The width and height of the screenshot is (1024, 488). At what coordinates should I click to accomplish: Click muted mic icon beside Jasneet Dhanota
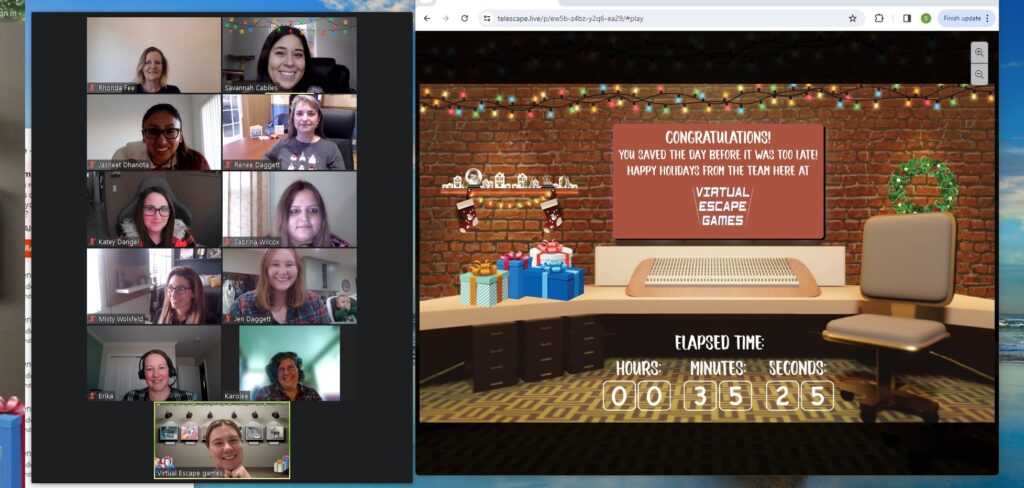point(92,165)
